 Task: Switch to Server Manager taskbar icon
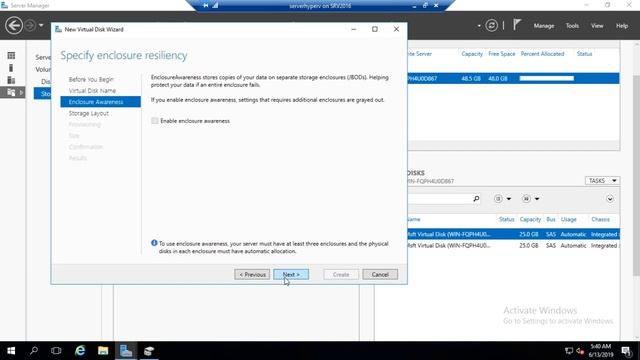click(126, 351)
